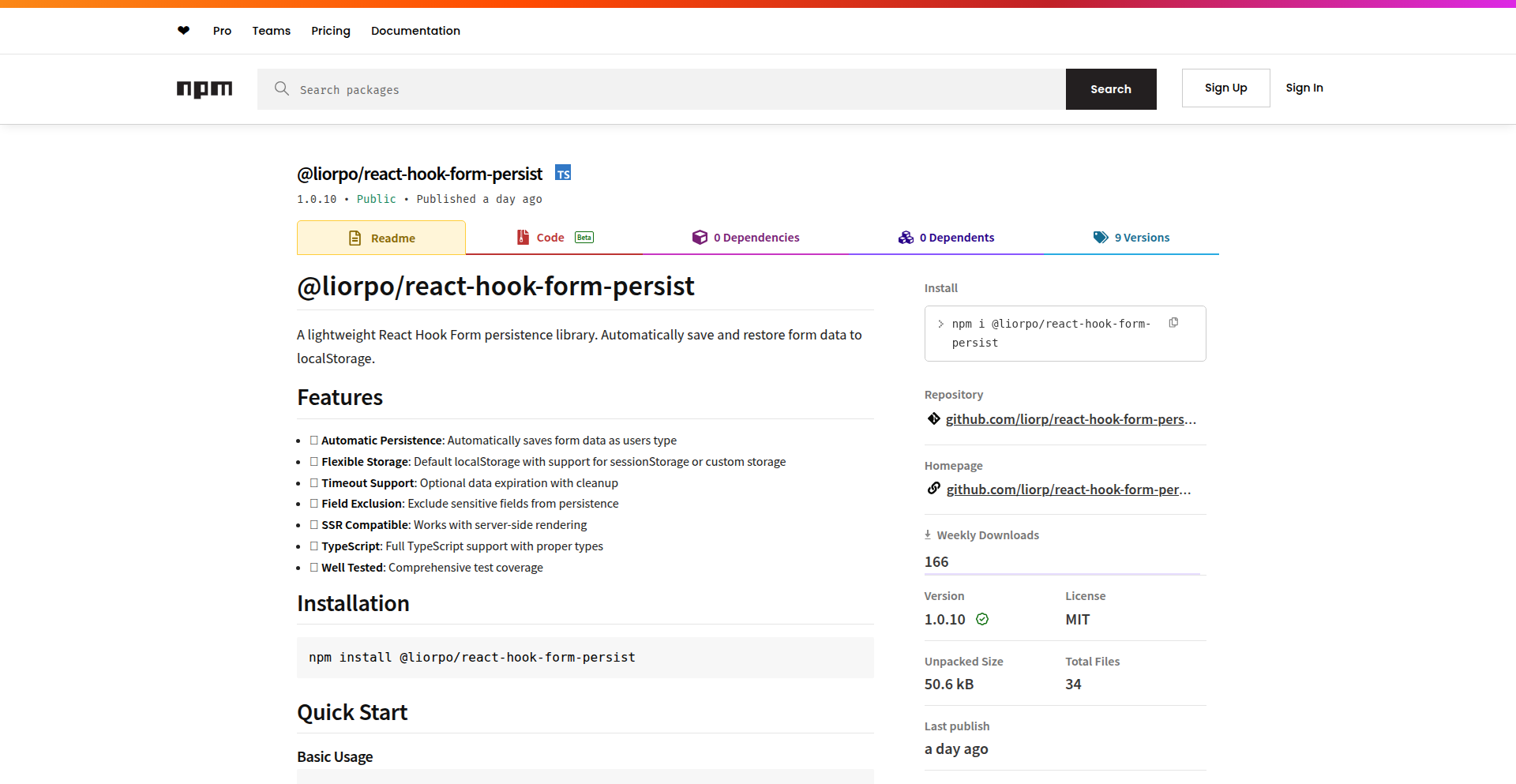Screen dimensions: 1516x784
Task: Click the Sign Up button
Action: tap(1225, 88)
